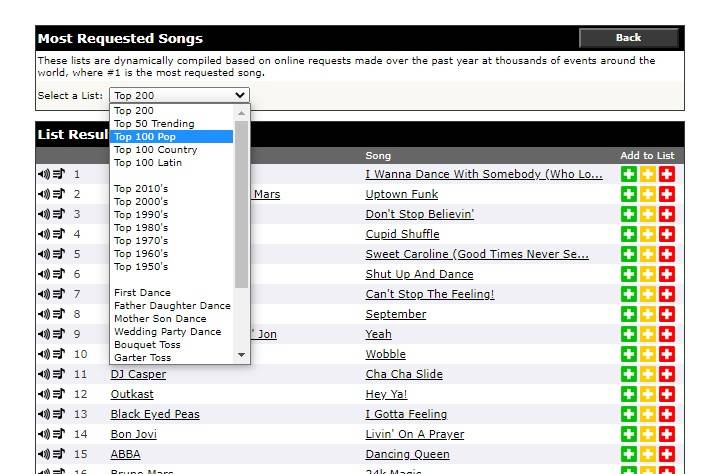This screenshot has height=474, width=711.
Task: Pick Top 1990's from the list
Action: coord(171,215)
